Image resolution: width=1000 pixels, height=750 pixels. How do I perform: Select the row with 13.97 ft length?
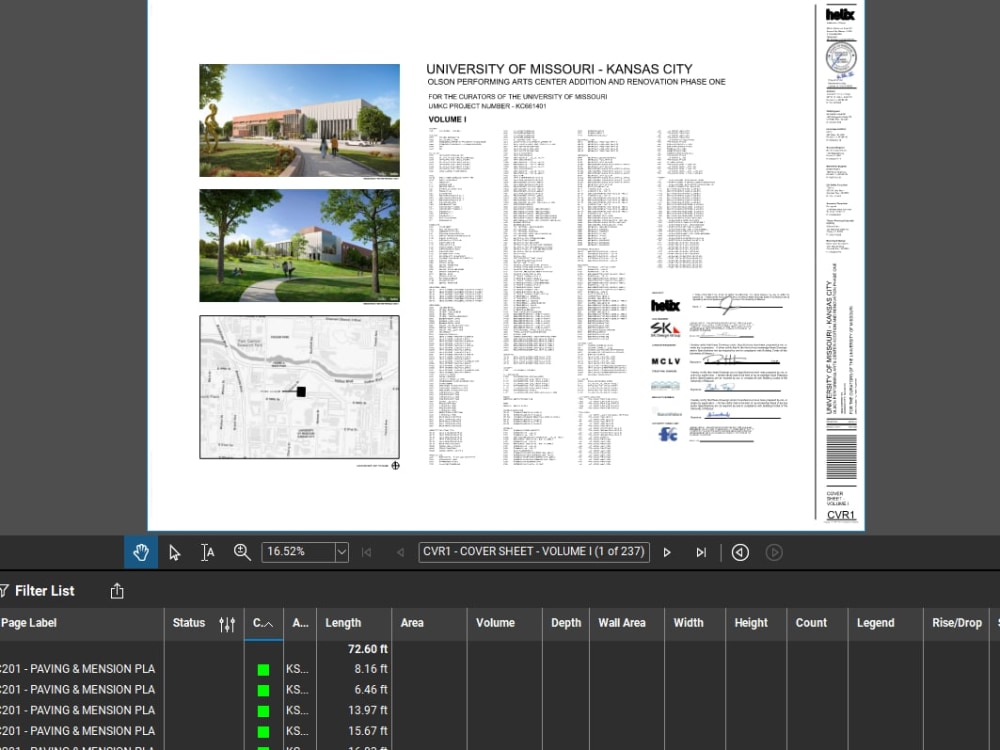coord(500,710)
